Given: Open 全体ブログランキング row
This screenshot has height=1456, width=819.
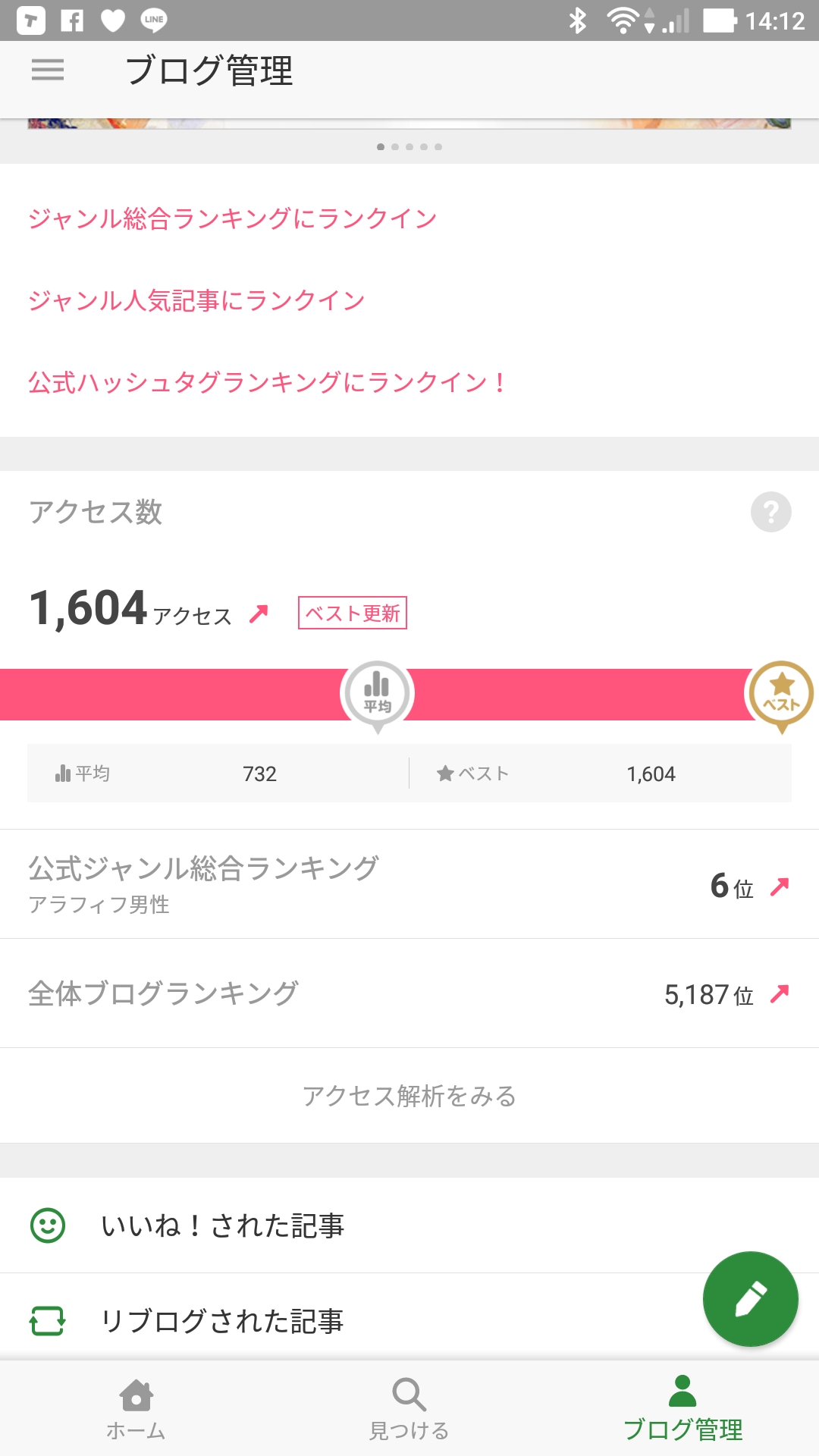Looking at the screenshot, I should pyautogui.click(x=409, y=993).
